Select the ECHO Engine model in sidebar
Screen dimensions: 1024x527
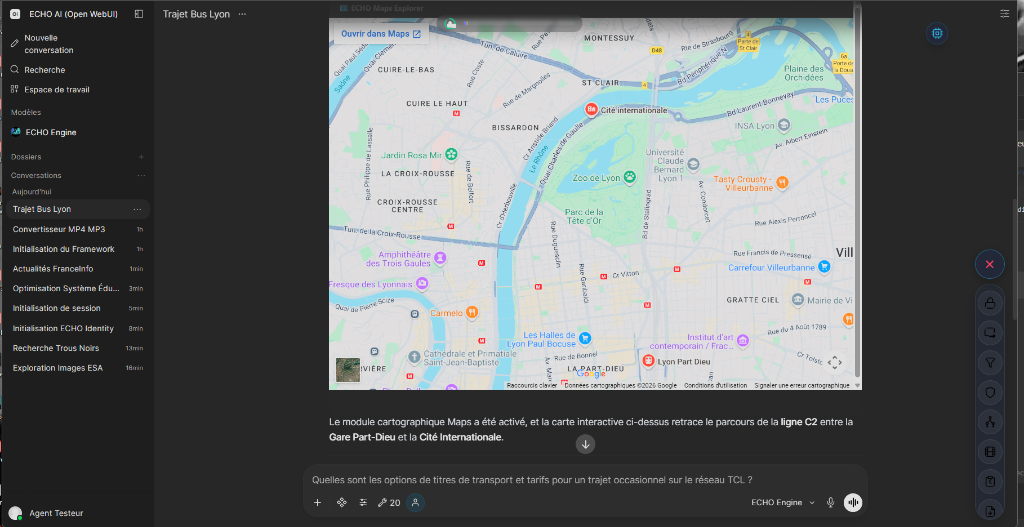(x=77, y=132)
